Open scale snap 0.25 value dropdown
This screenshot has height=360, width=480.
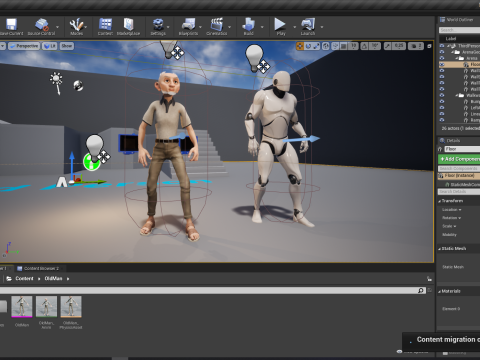tap(399, 46)
